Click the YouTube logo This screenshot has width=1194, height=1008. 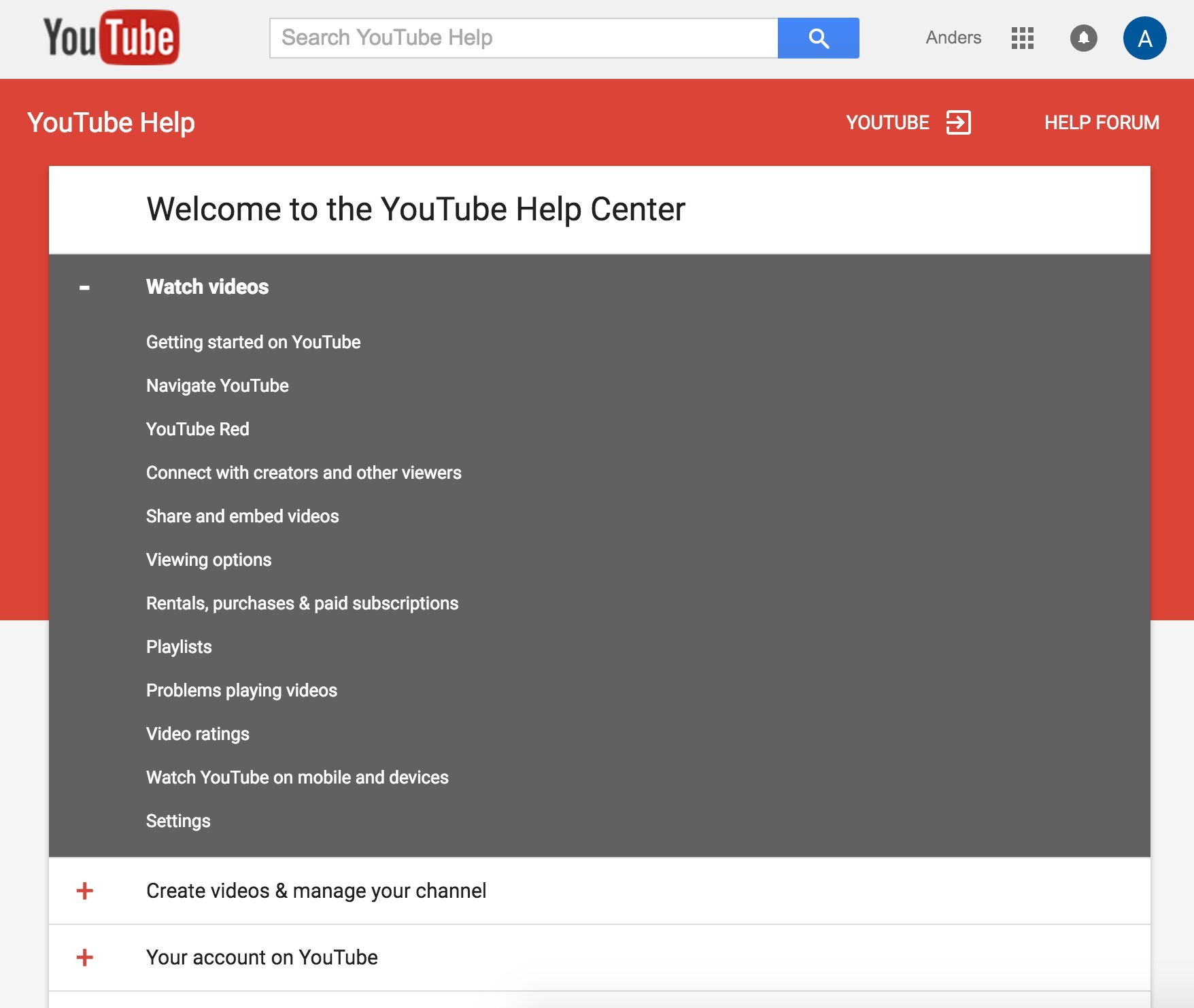click(112, 37)
